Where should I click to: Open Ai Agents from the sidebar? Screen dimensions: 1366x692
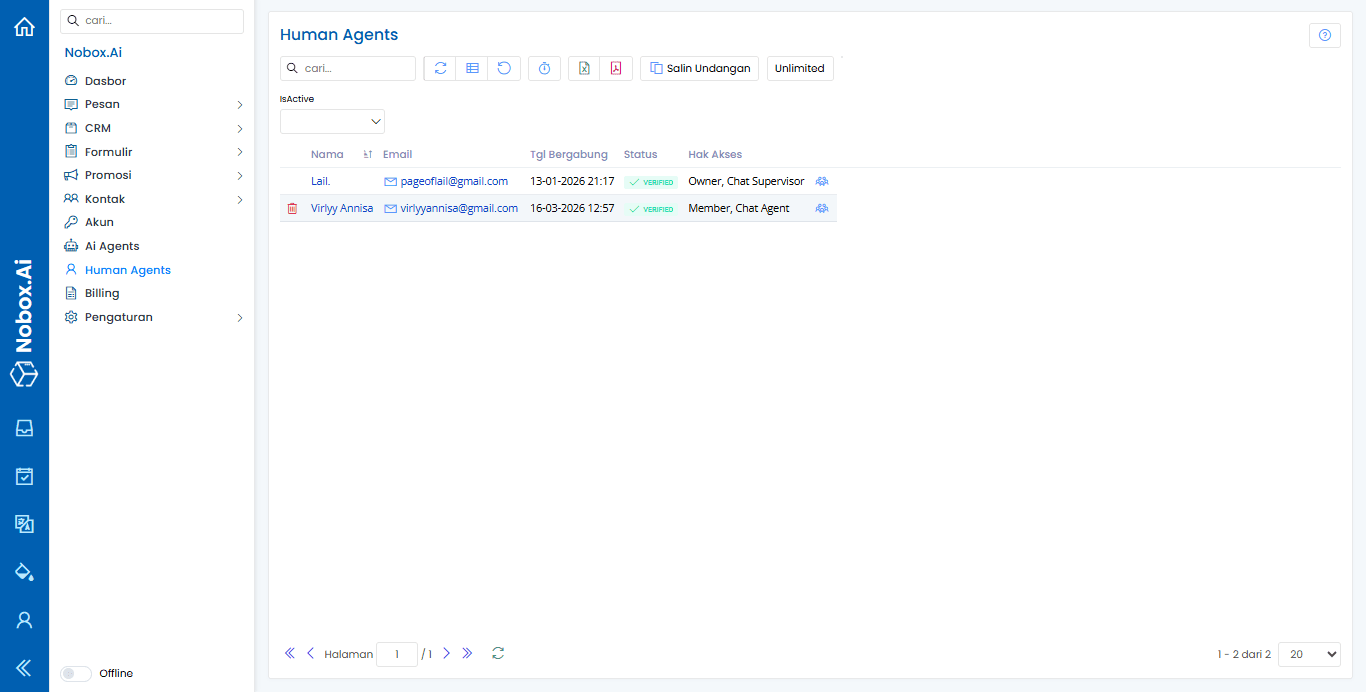(x=112, y=246)
